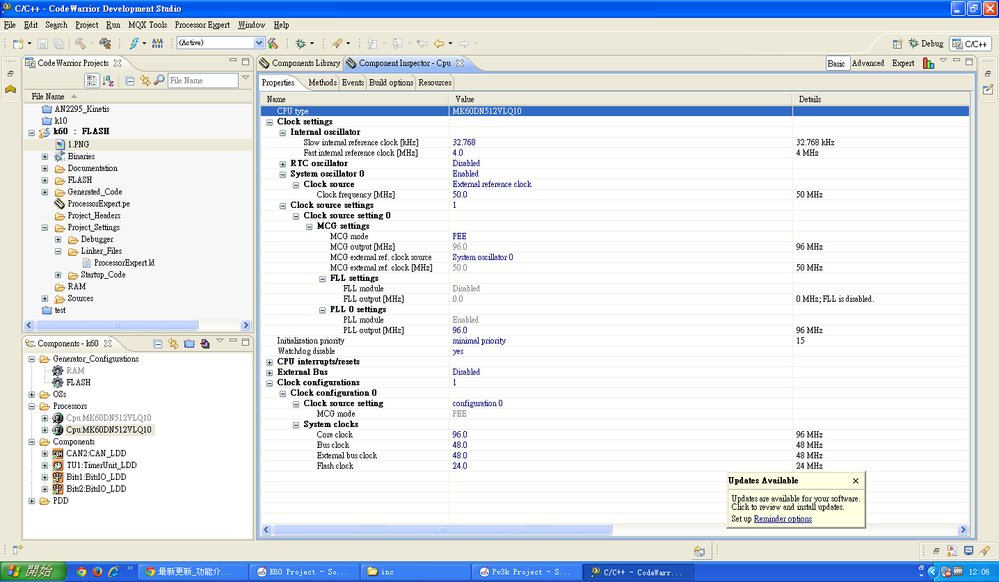Switch to Basic view mode

(x=837, y=63)
